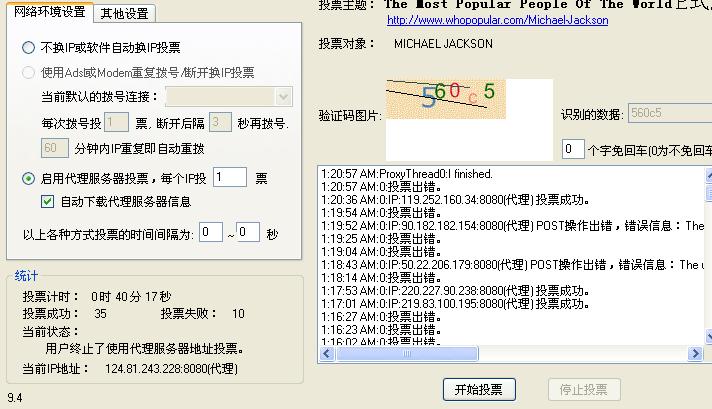Select 不换IP或软件自动换IP投票 radio option
Viewport: 712px width, 409px height.
pos(28,47)
